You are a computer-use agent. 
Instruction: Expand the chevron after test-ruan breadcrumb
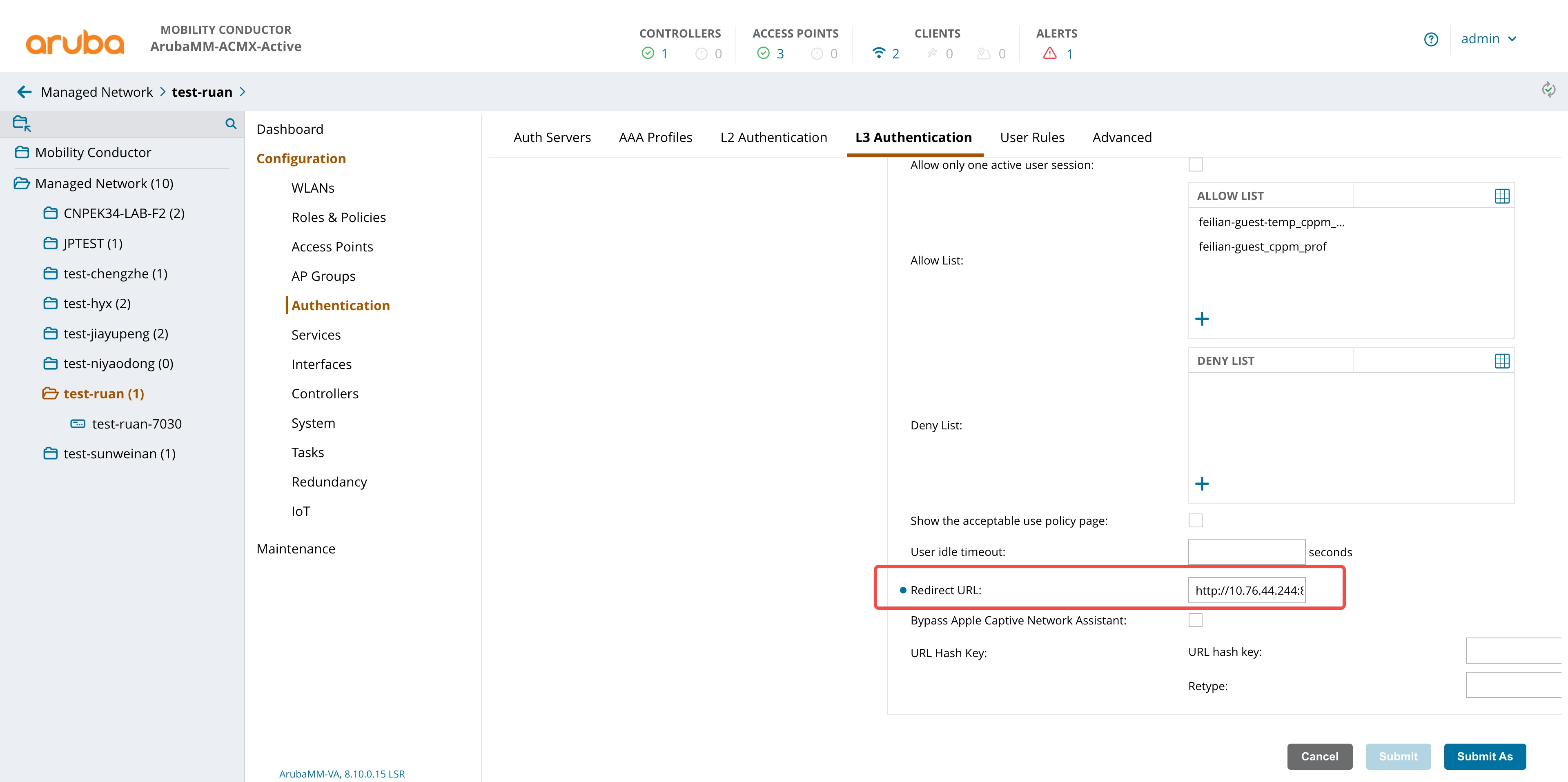243,92
